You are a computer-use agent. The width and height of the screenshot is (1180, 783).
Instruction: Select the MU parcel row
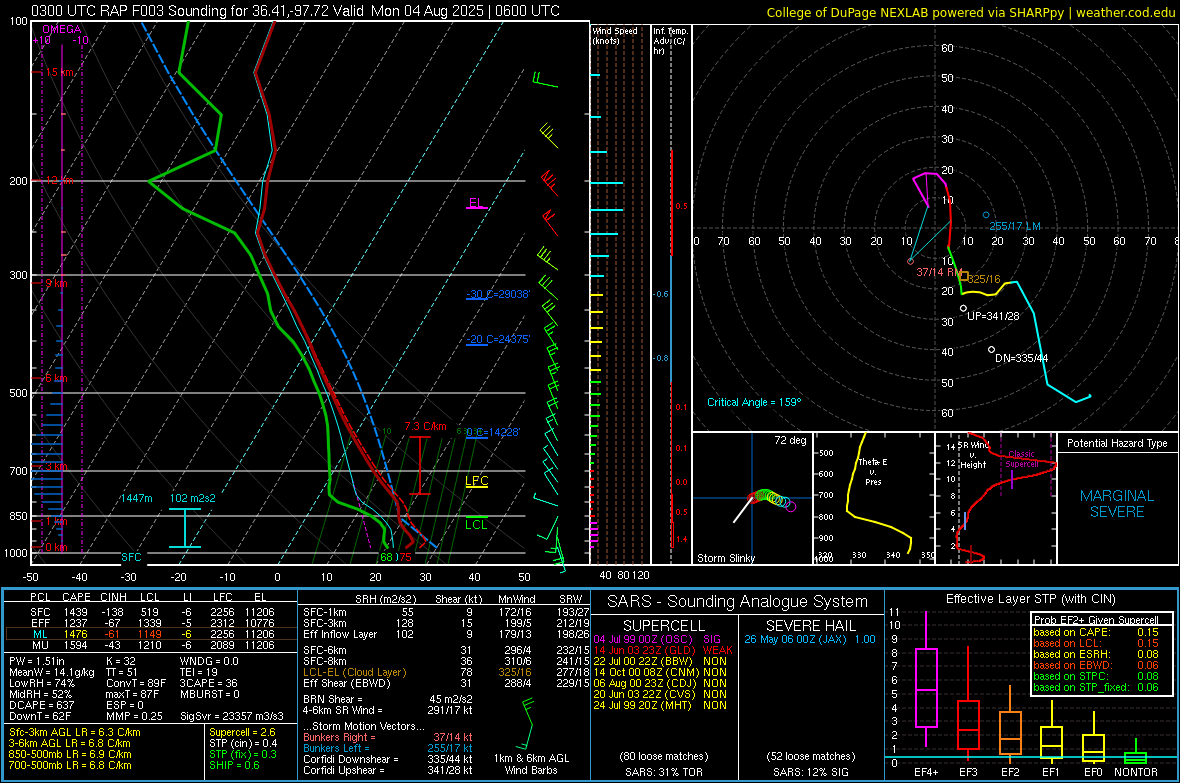(x=152, y=645)
